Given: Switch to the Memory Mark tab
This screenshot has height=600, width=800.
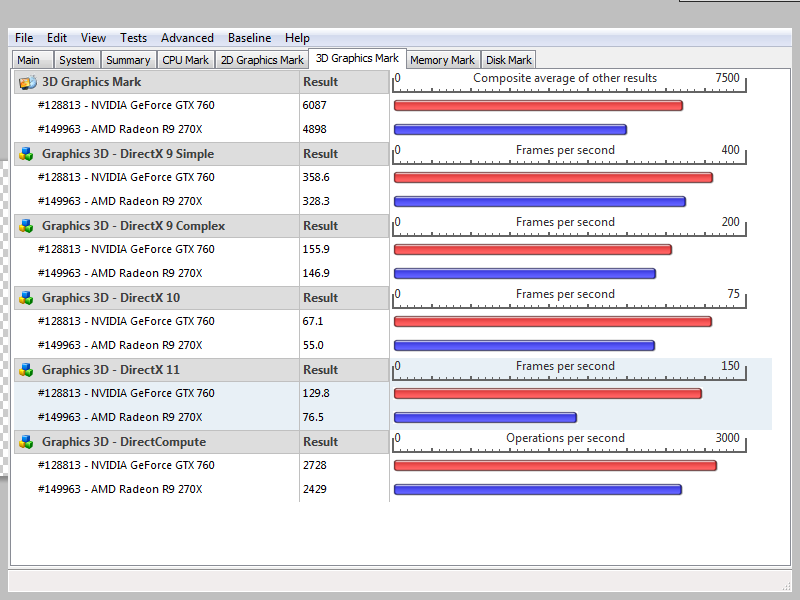Looking at the screenshot, I should 442,60.
